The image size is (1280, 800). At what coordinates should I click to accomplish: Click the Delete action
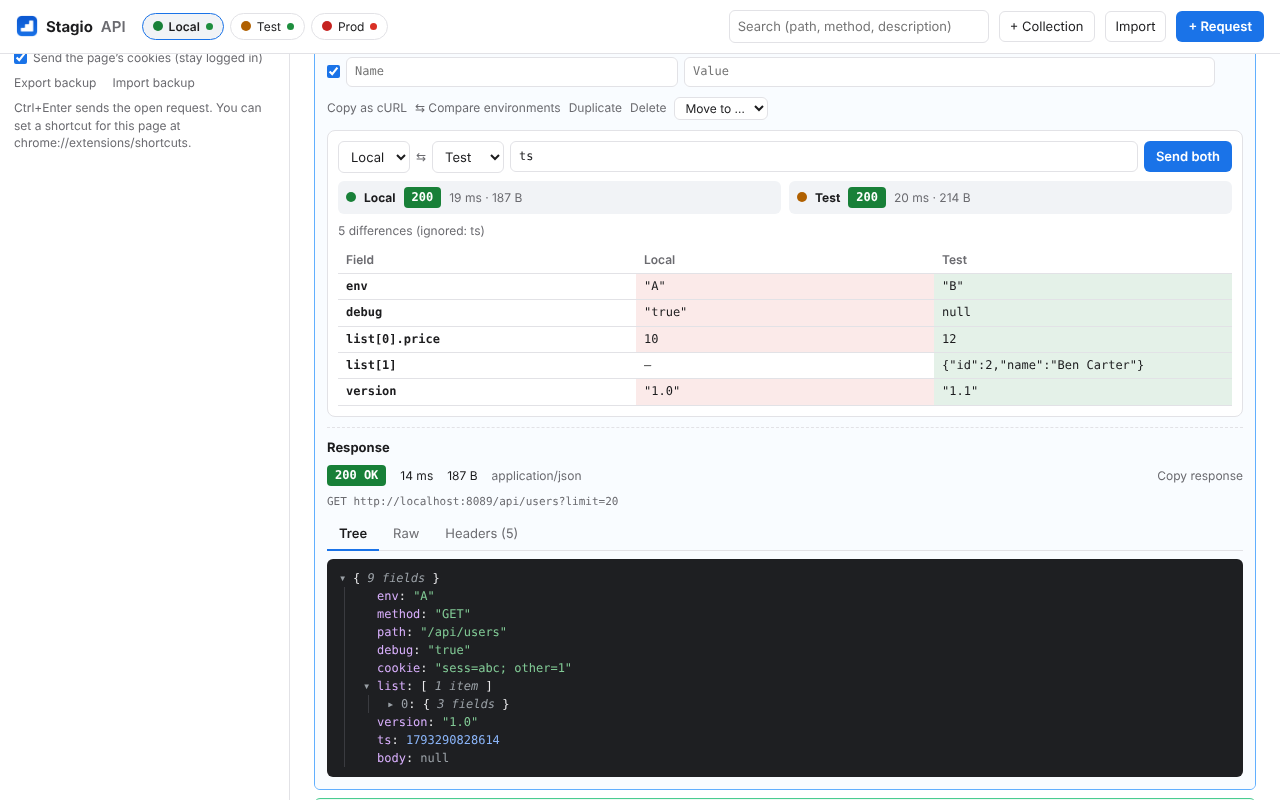coord(648,108)
